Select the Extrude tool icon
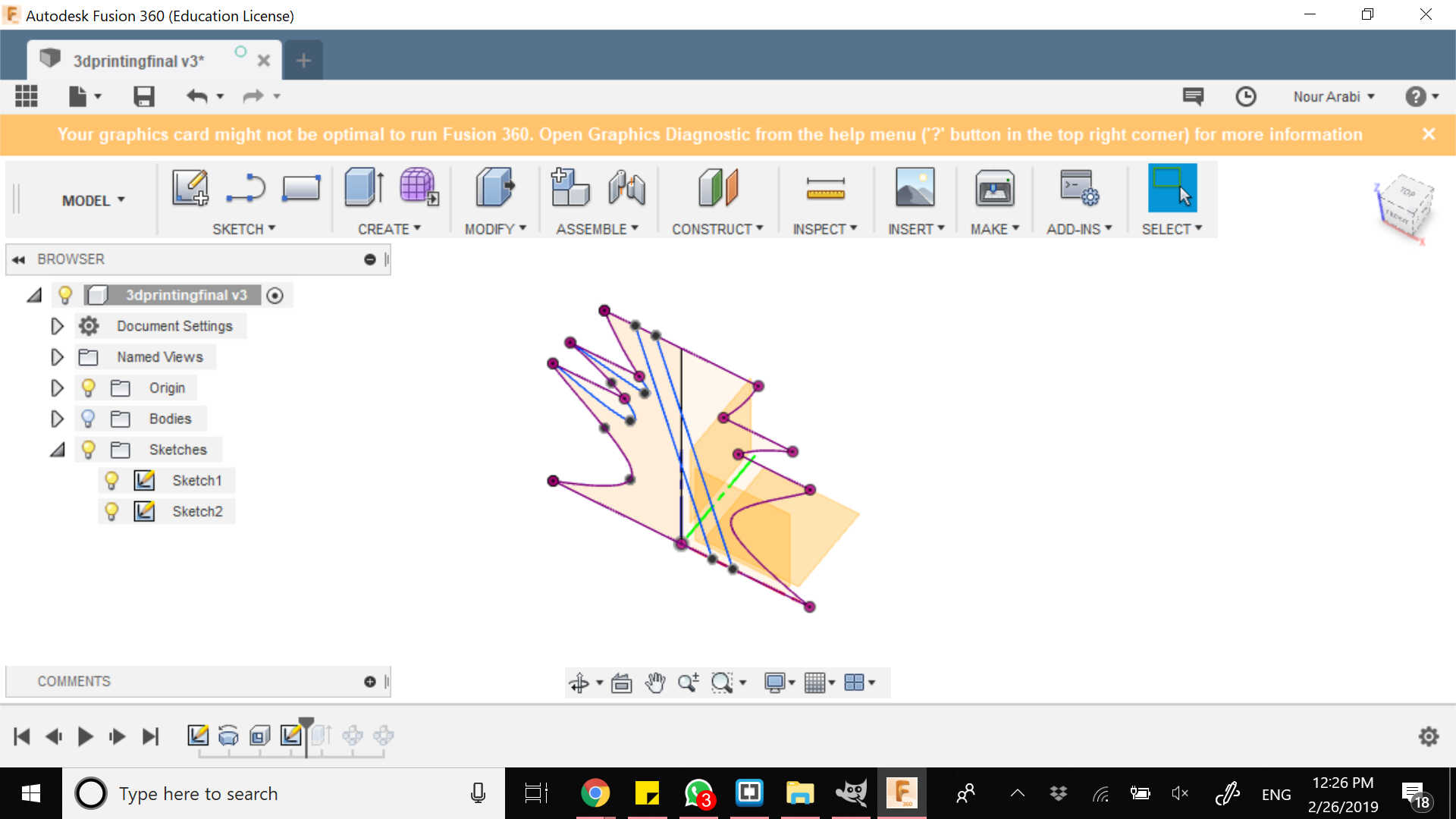This screenshot has width=1456, height=819. point(363,187)
